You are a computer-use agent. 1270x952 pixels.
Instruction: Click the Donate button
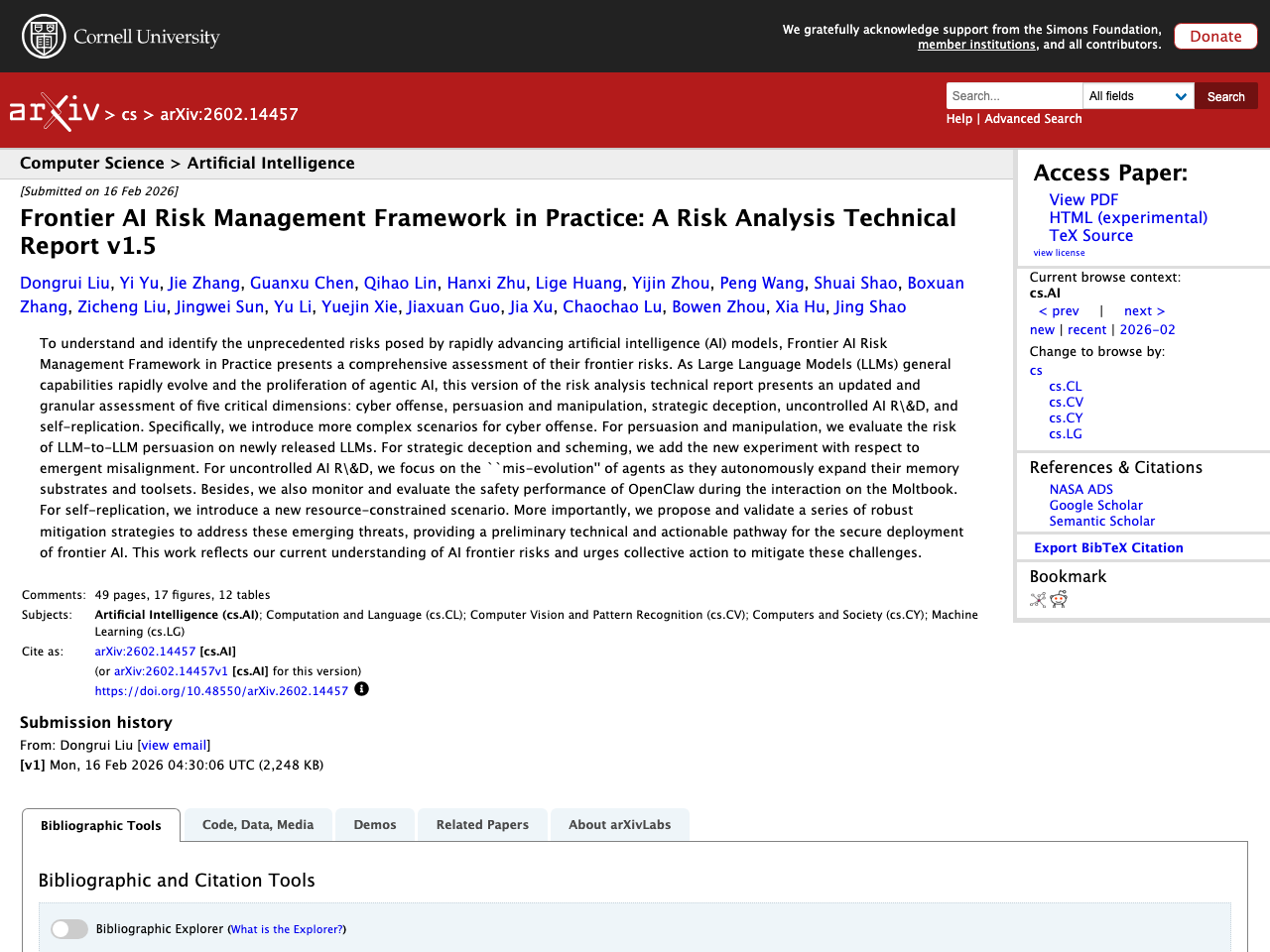tap(1215, 36)
